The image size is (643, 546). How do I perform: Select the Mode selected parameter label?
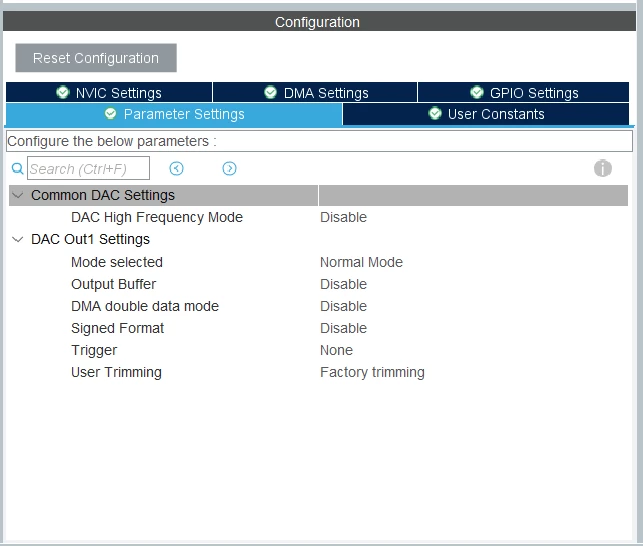tap(117, 262)
